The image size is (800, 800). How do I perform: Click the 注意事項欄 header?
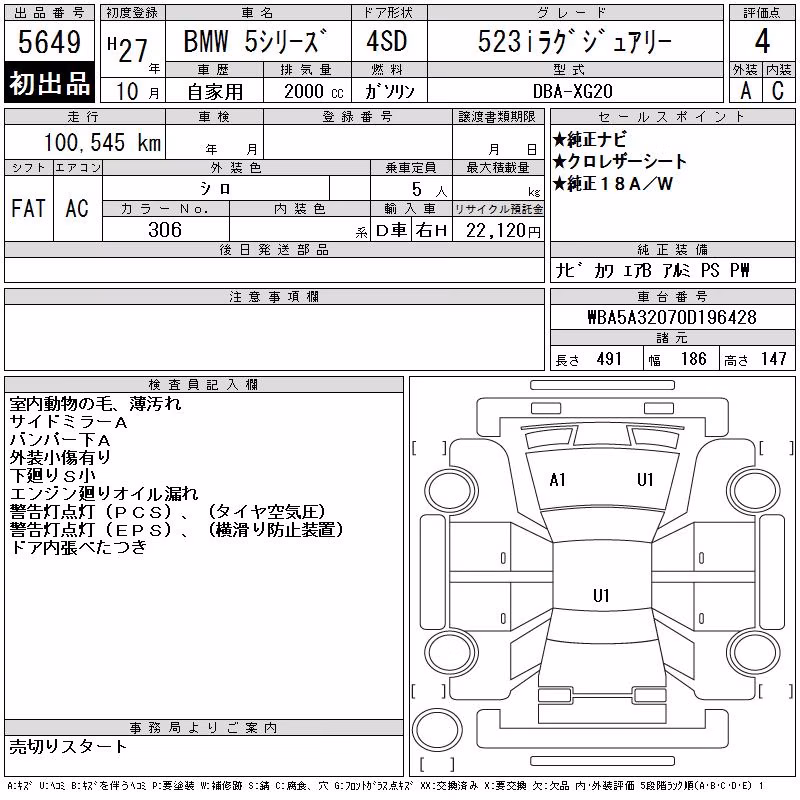coord(274,296)
